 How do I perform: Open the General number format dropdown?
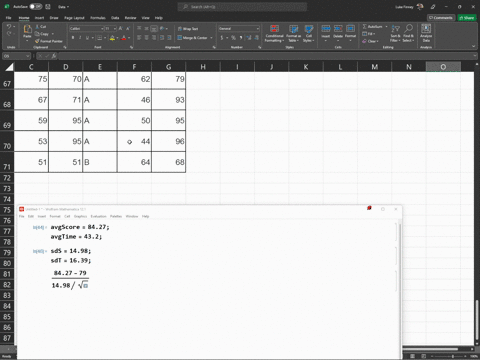point(258,29)
